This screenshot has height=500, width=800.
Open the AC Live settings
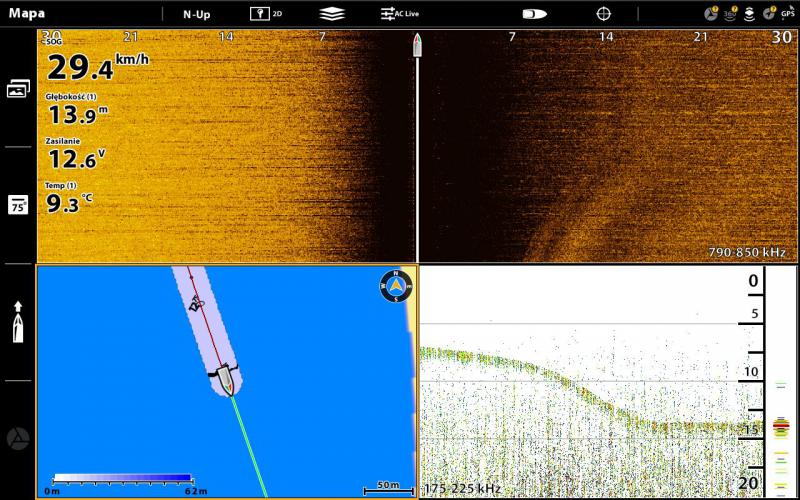tap(399, 14)
